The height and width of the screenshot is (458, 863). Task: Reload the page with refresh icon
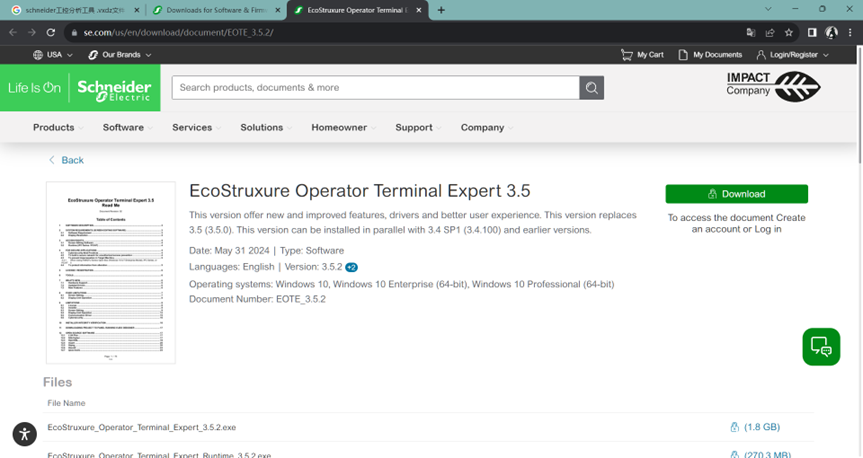51,32
